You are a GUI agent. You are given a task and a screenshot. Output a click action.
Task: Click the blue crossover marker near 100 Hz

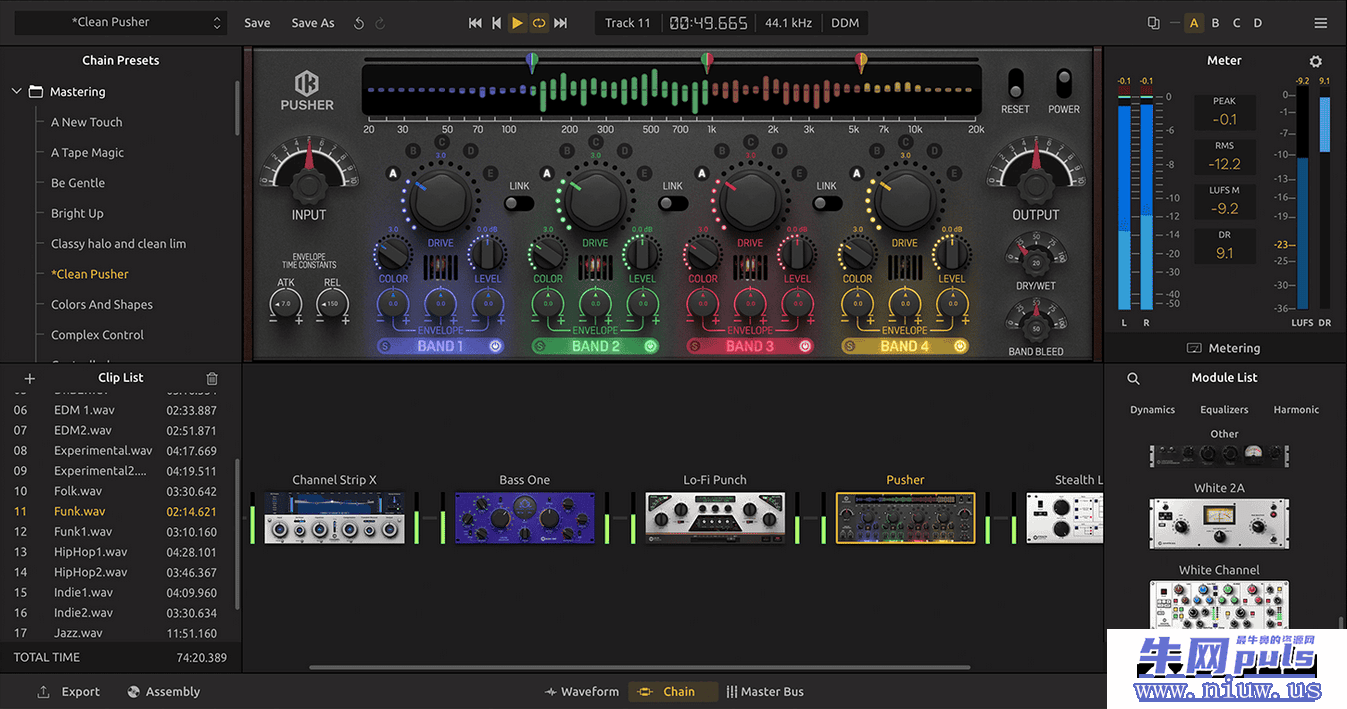click(x=532, y=63)
